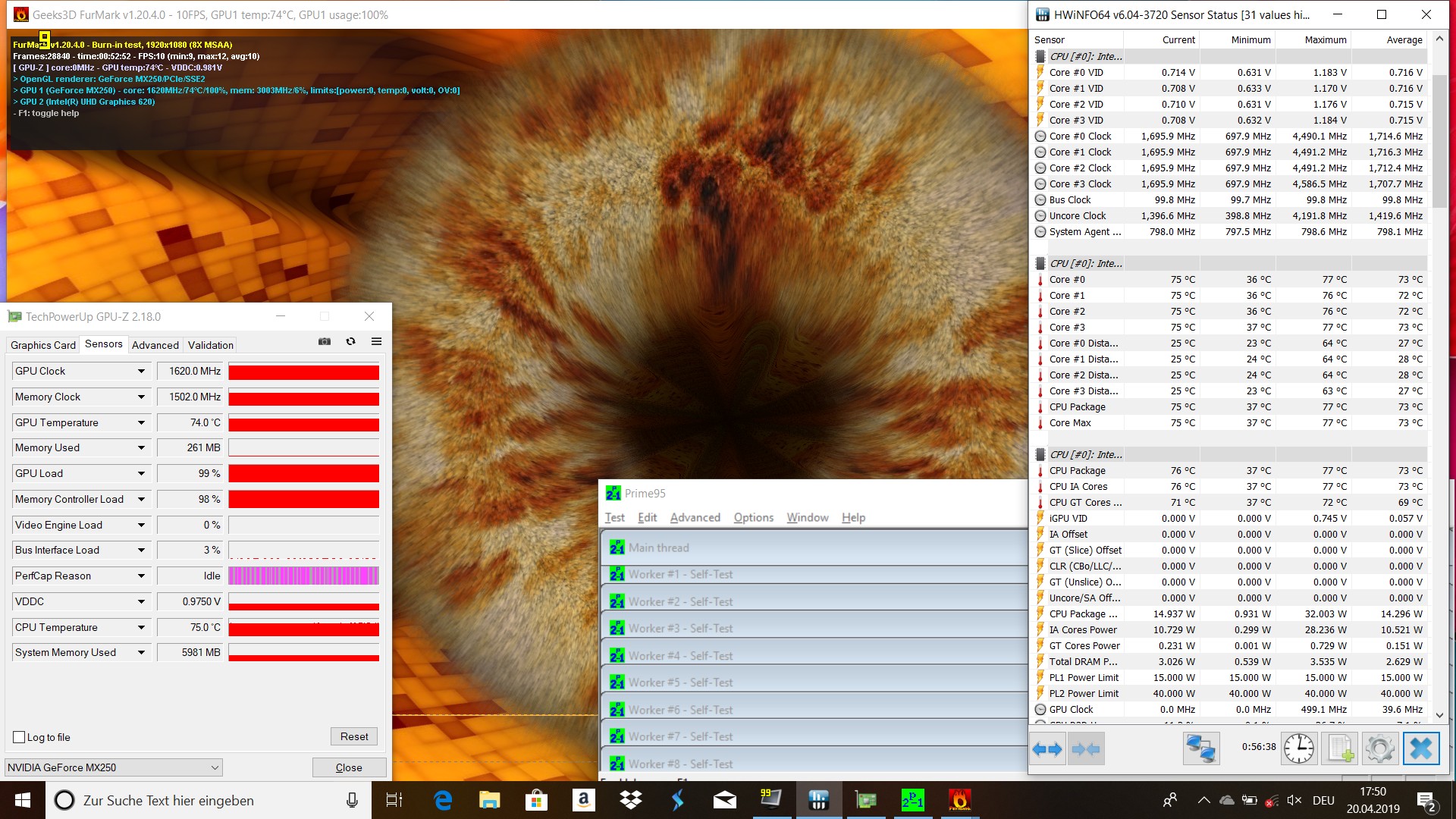
Task: Open the PerfCap Reason dropdown arrow
Action: point(141,576)
